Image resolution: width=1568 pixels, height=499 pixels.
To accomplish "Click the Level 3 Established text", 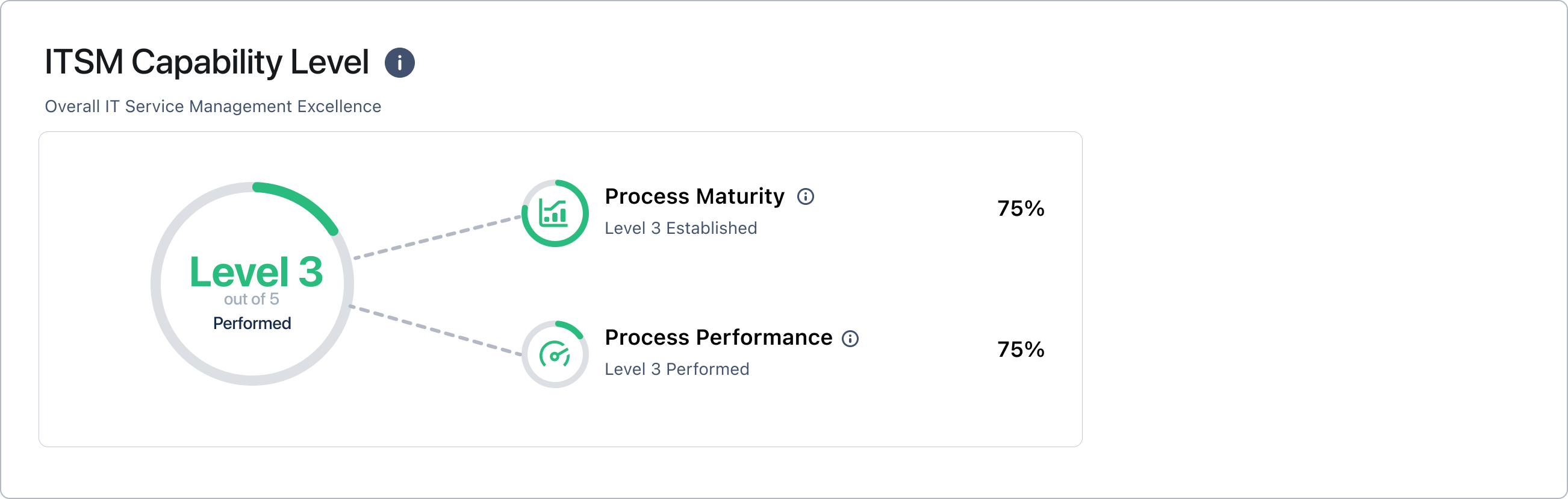I will click(680, 228).
